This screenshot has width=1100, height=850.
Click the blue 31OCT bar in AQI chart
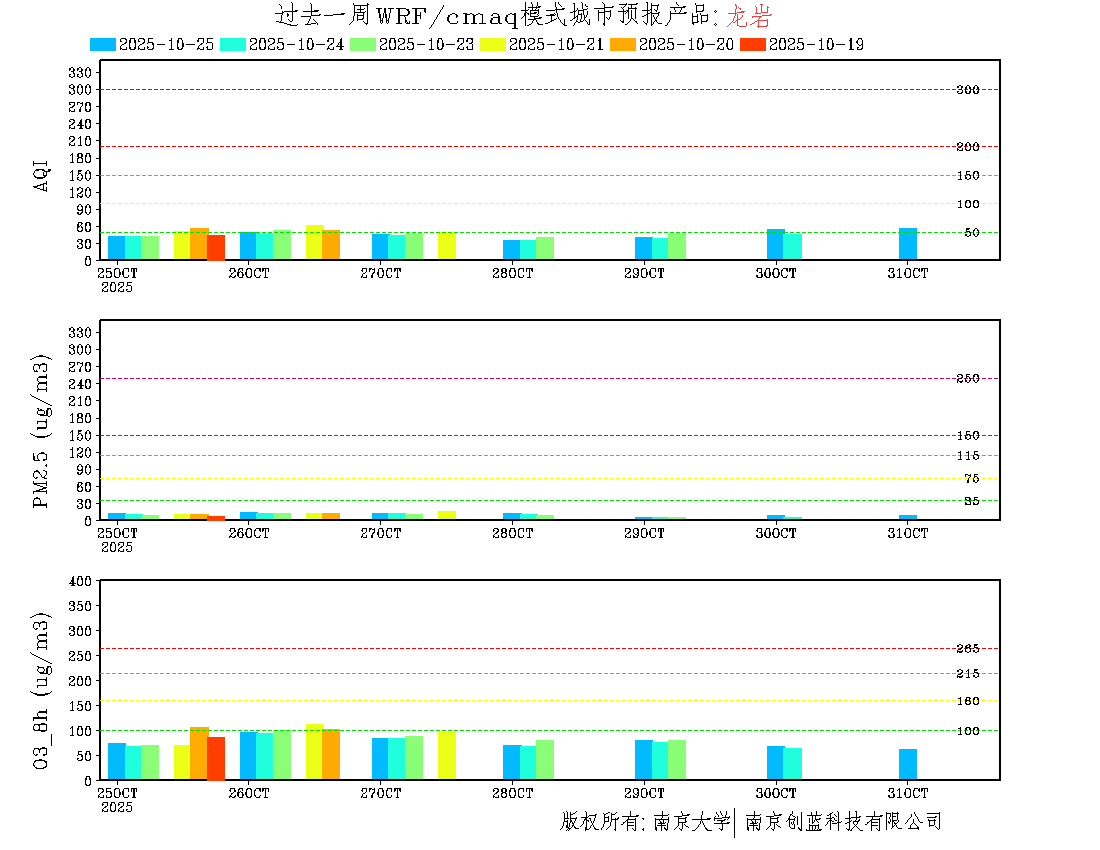[x=908, y=244]
